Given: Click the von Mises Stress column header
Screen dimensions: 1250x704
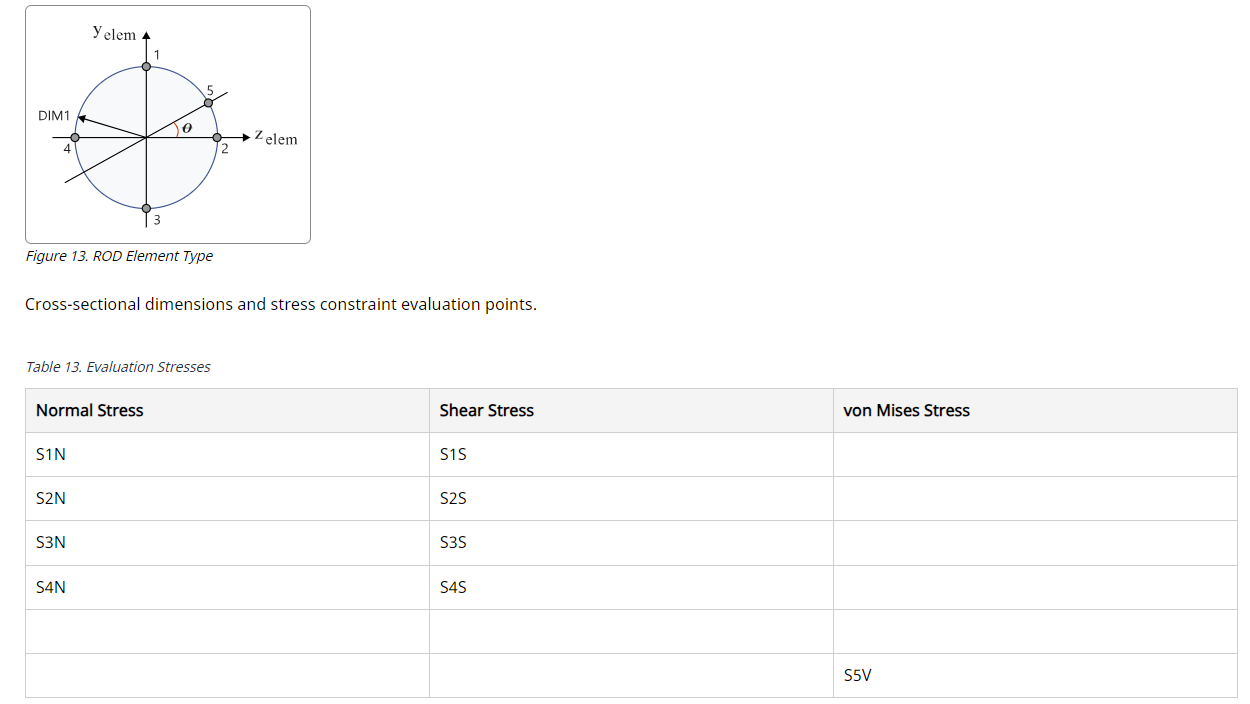Looking at the screenshot, I should click(907, 411).
